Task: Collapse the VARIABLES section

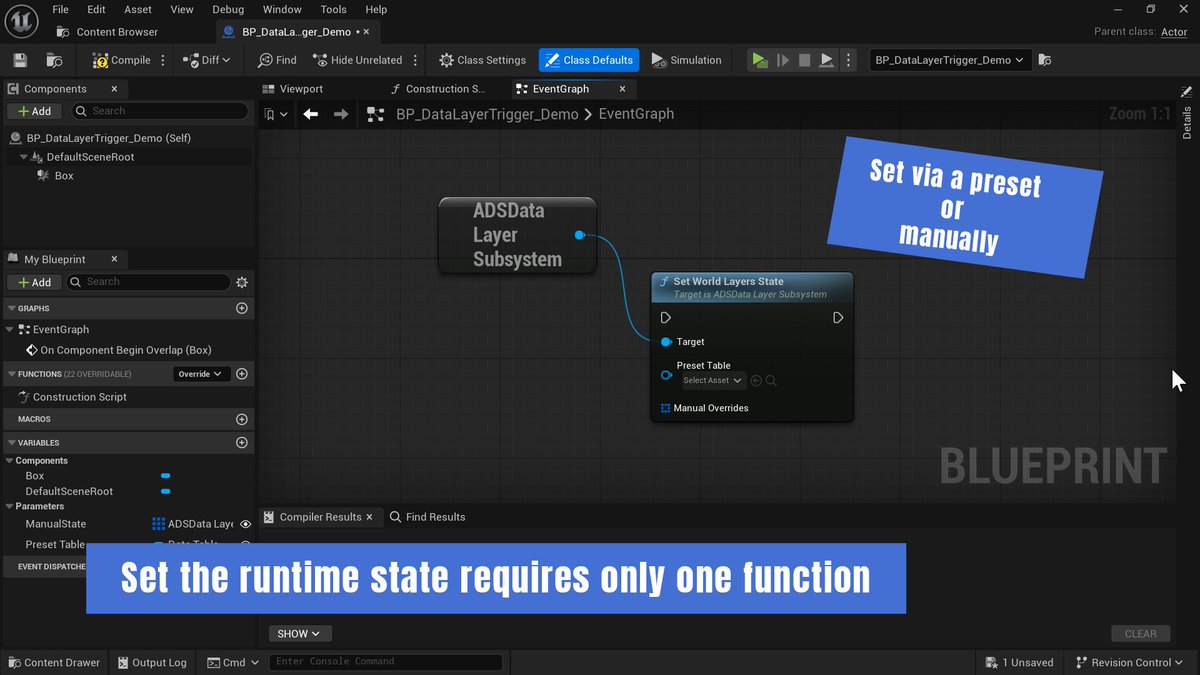Action: (10, 442)
